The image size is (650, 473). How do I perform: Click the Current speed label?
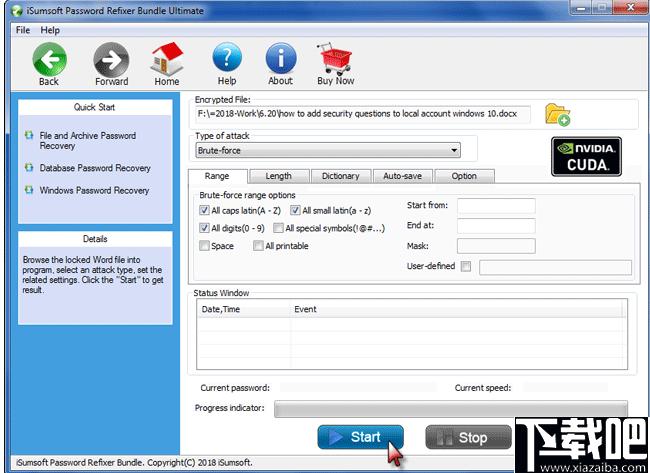[483, 388]
